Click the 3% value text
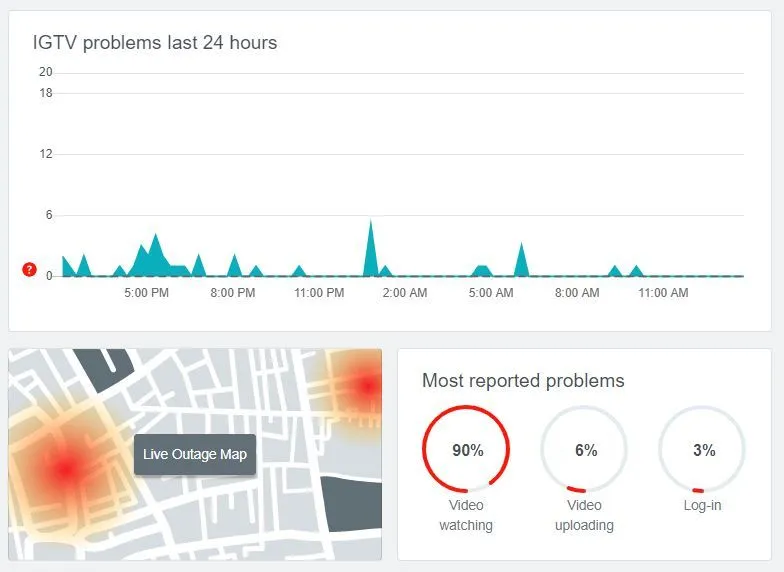The image size is (784, 572). [x=704, y=450]
